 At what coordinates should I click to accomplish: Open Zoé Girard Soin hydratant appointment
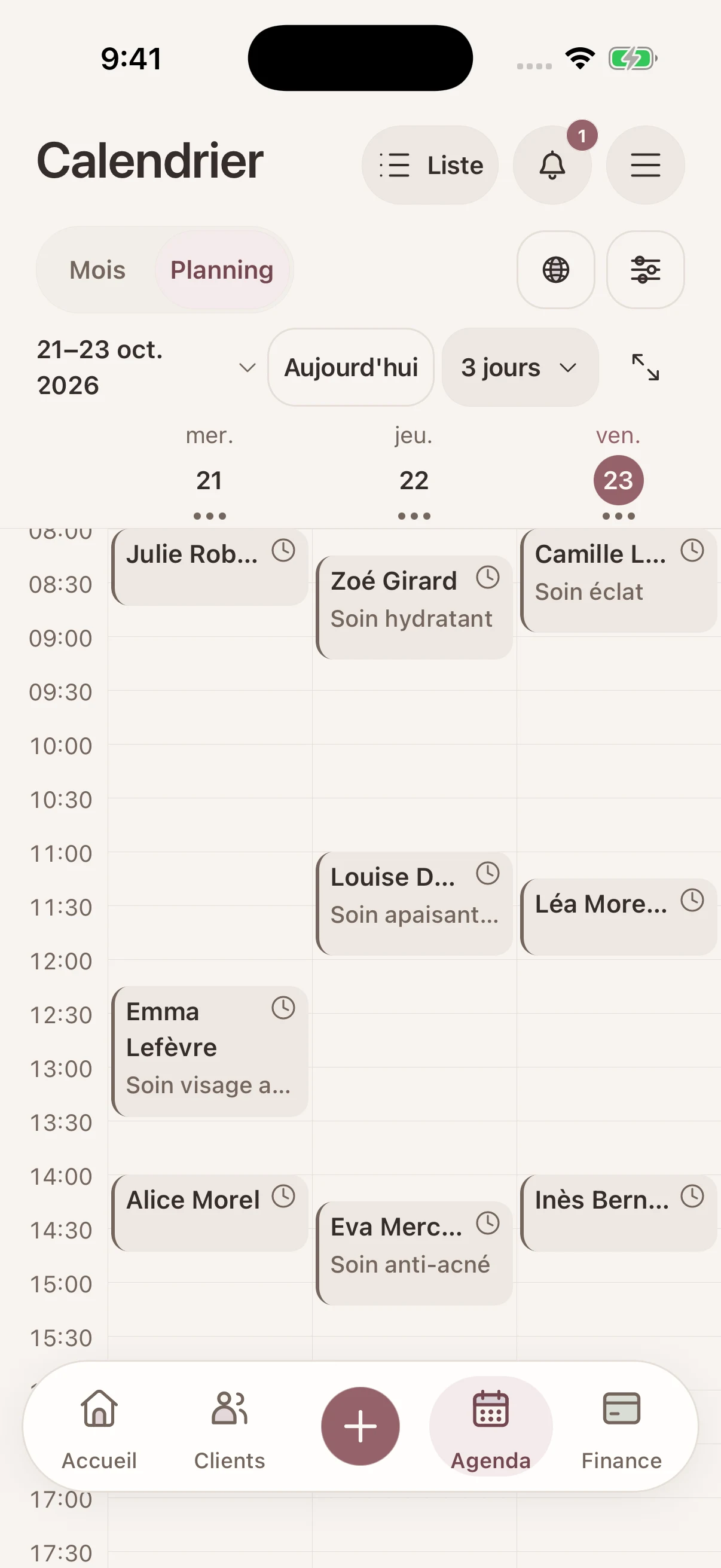(414, 607)
